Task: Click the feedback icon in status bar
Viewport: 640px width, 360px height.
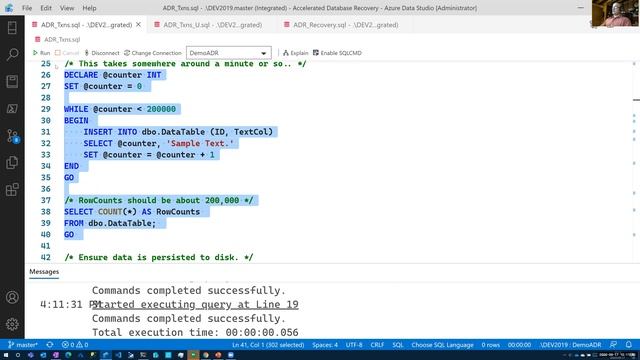Action: 613,345
